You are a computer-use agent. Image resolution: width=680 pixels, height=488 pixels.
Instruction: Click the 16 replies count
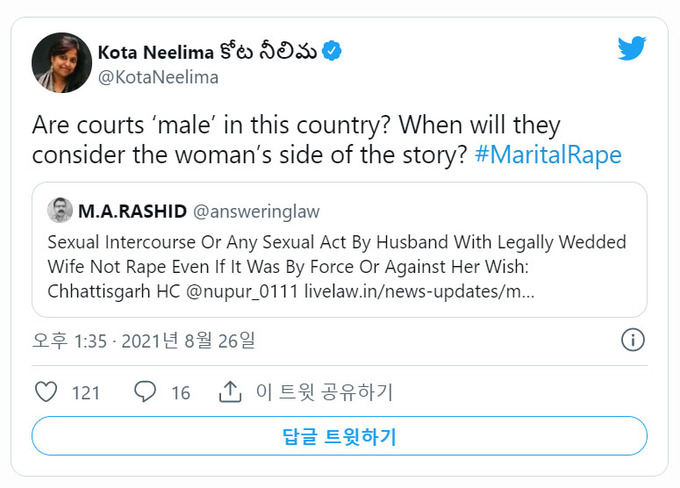click(x=180, y=393)
